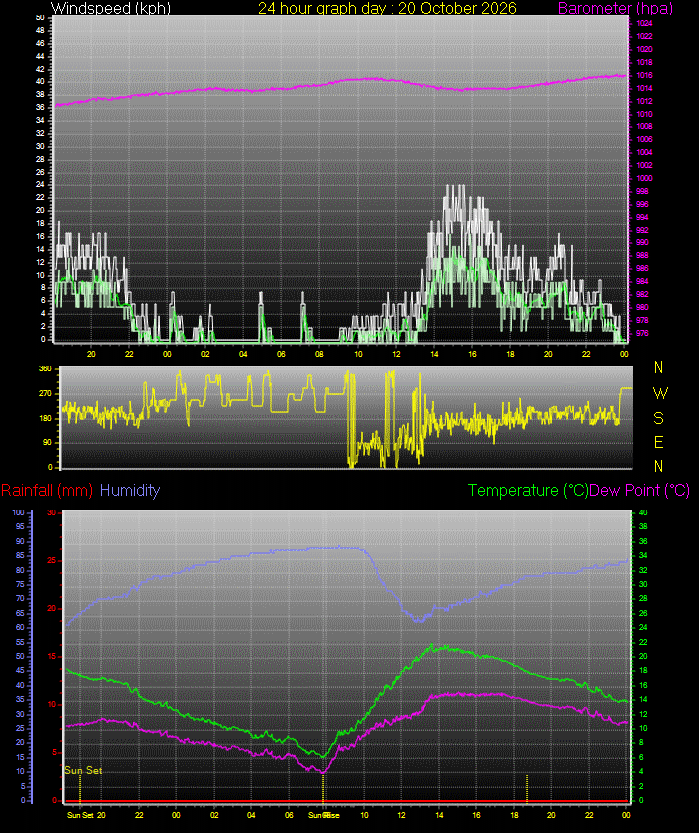Viewport: 699px width, 833px height.
Task: Click the red rainfall baseline
Action: 346,801
